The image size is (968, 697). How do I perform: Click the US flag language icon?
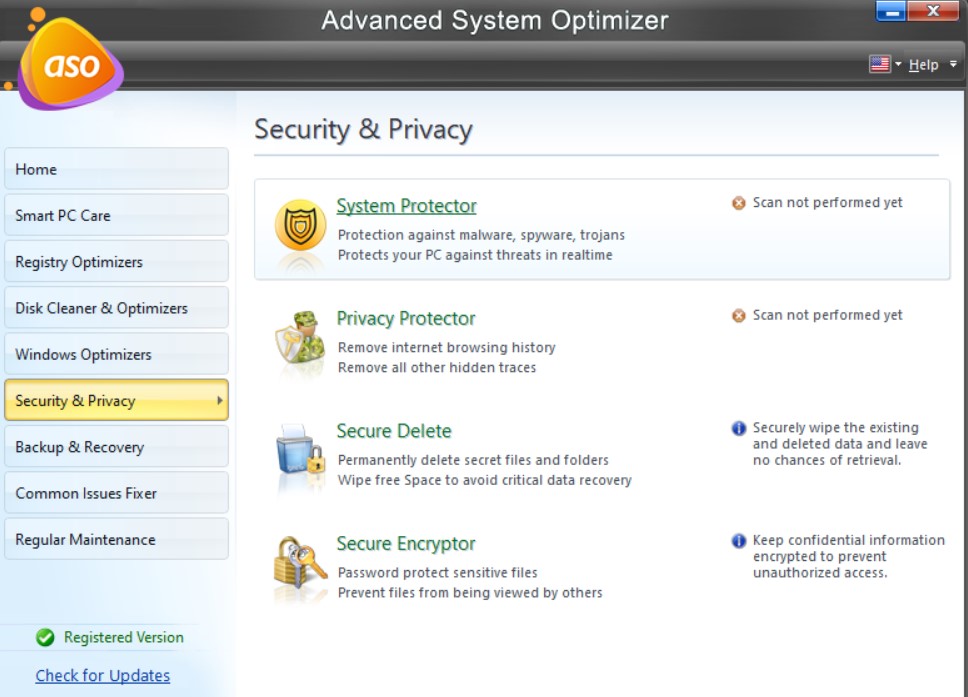(x=879, y=63)
